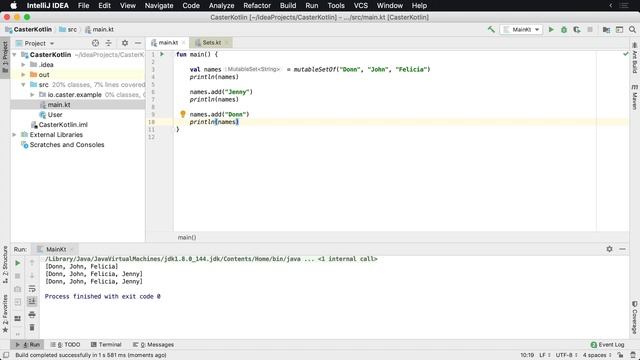Click the main() breadcrumb below the editor
The width and height of the screenshot is (640, 360).
187,237
